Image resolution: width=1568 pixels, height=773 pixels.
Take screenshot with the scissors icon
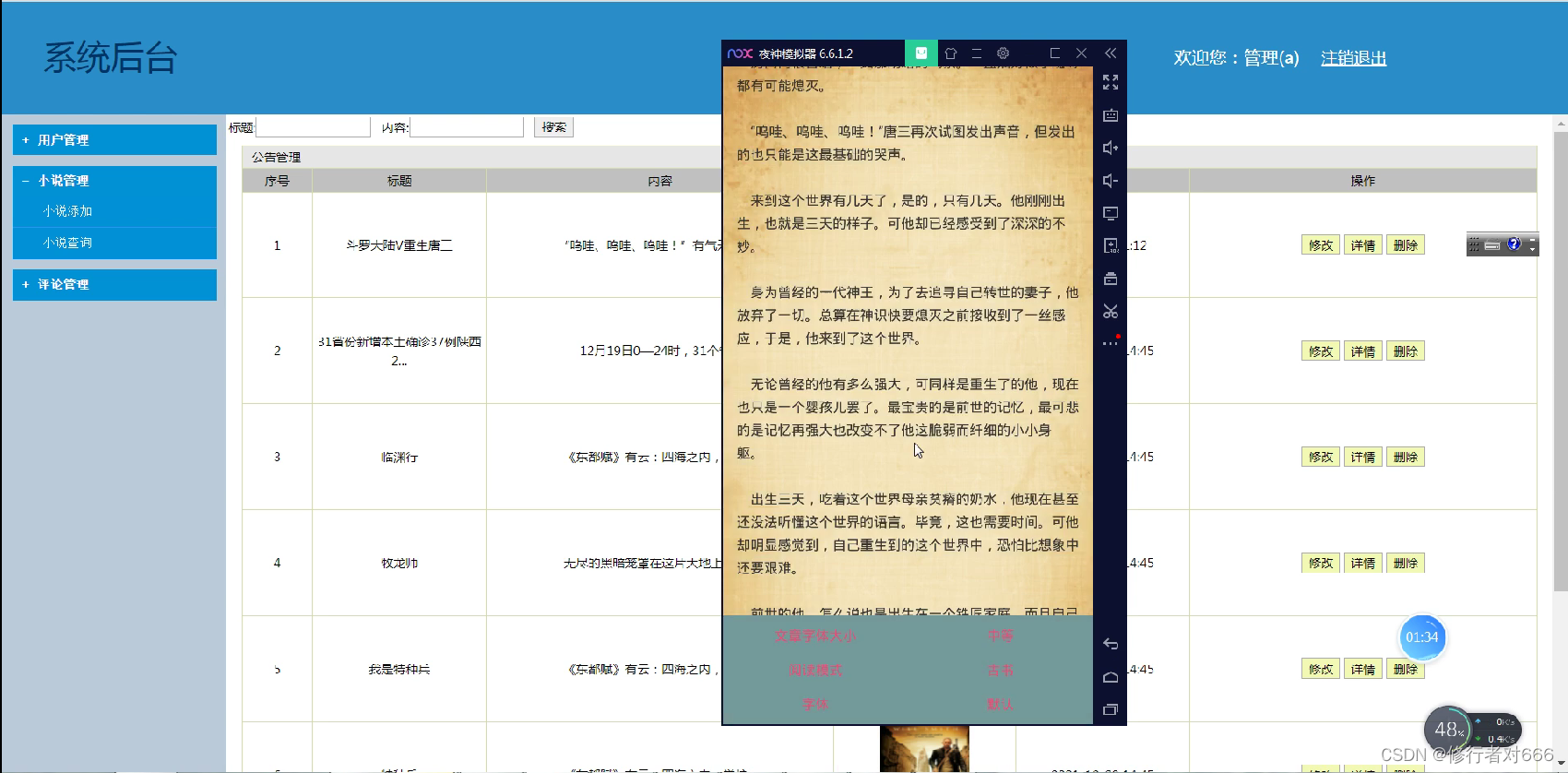click(1111, 312)
